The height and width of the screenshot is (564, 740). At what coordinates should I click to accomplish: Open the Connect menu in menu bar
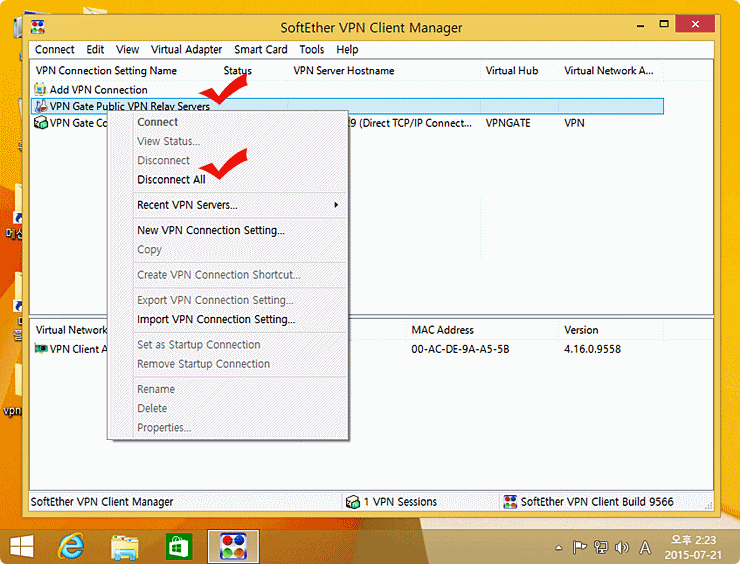pos(54,50)
